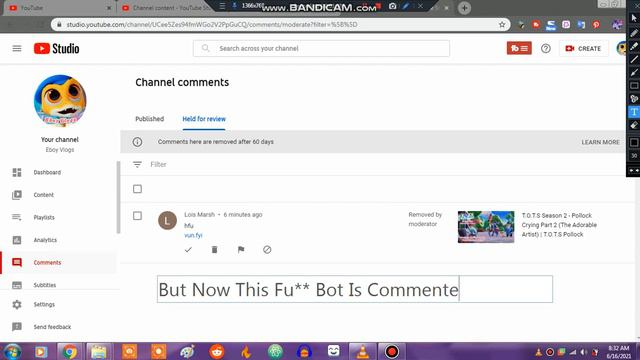This screenshot has width=640, height=360.
Task: Select the Bandicam cursor pointer tool
Action: tap(633, 18)
